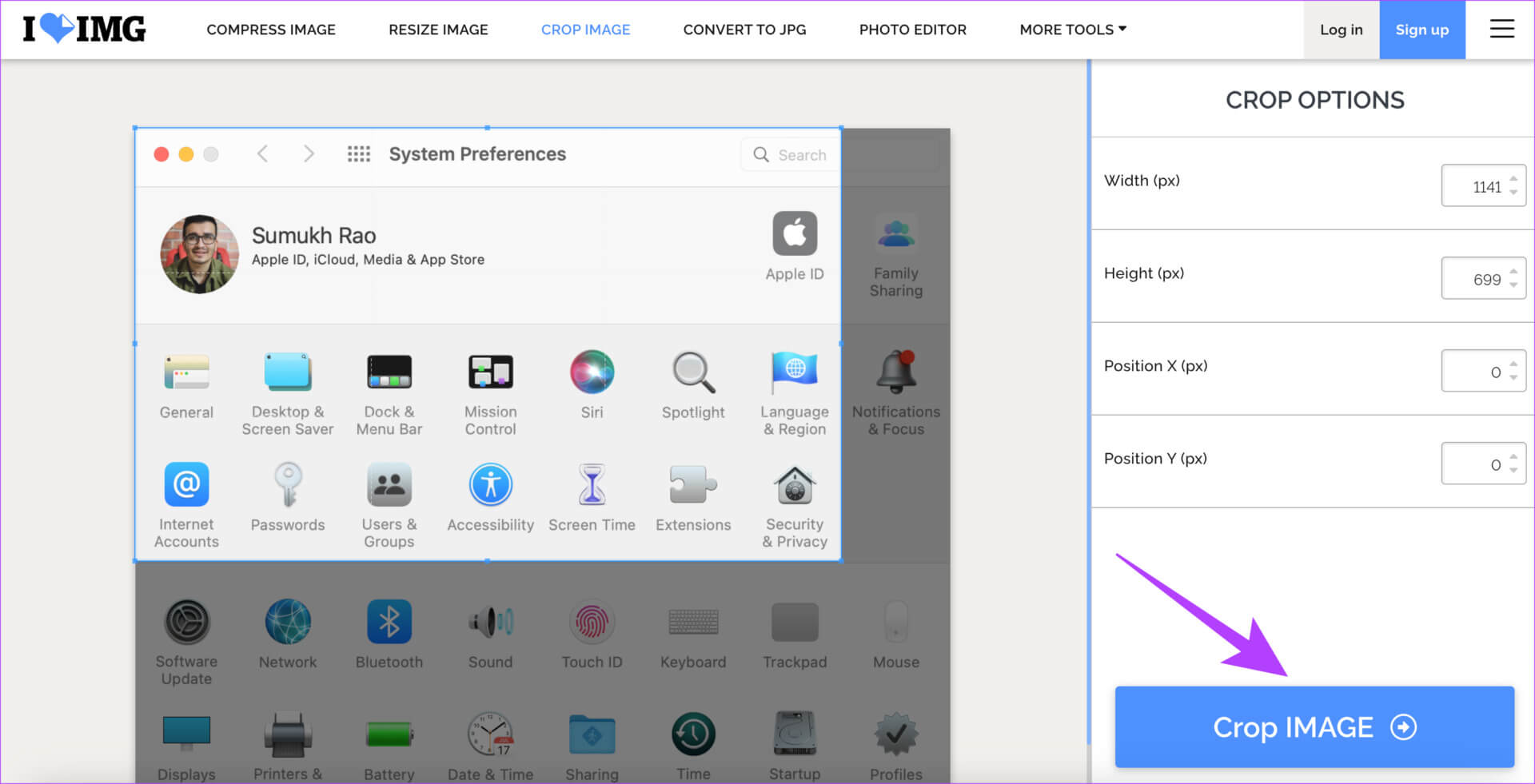This screenshot has height=784, width=1535.
Task: Click the Crop IMAGE button
Action: click(x=1314, y=726)
